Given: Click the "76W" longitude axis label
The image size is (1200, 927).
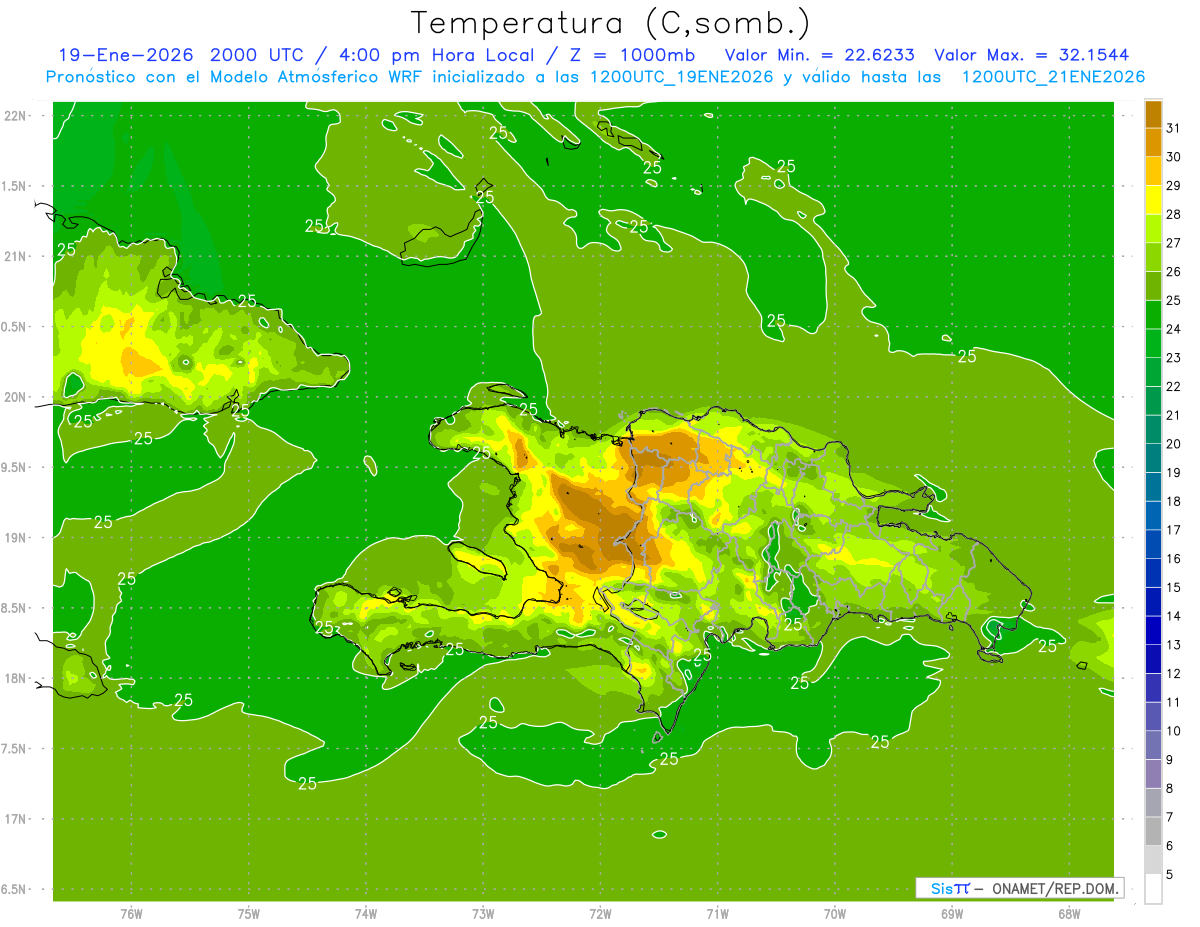Looking at the screenshot, I should (x=131, y=913).
